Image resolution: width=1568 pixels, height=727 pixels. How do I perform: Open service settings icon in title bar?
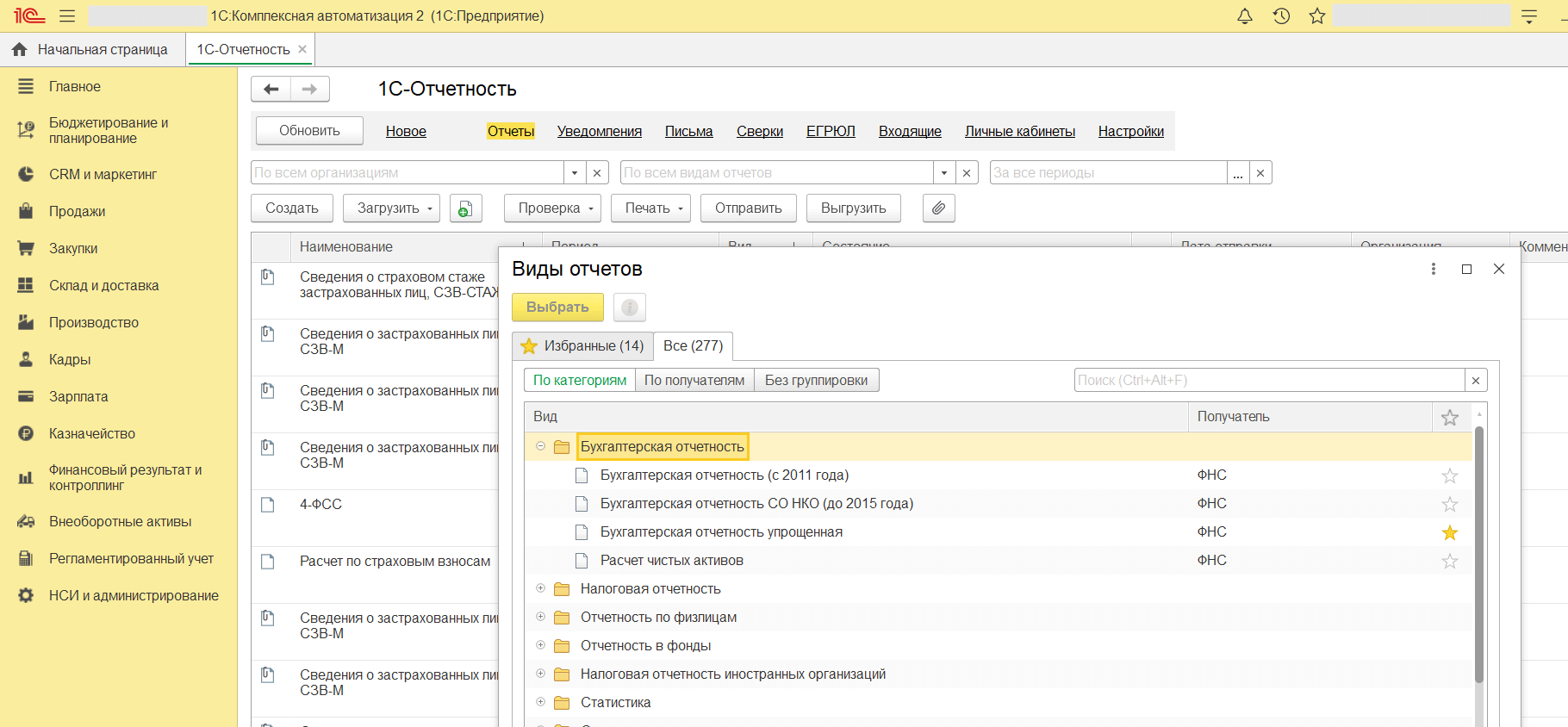point(1529,16)
